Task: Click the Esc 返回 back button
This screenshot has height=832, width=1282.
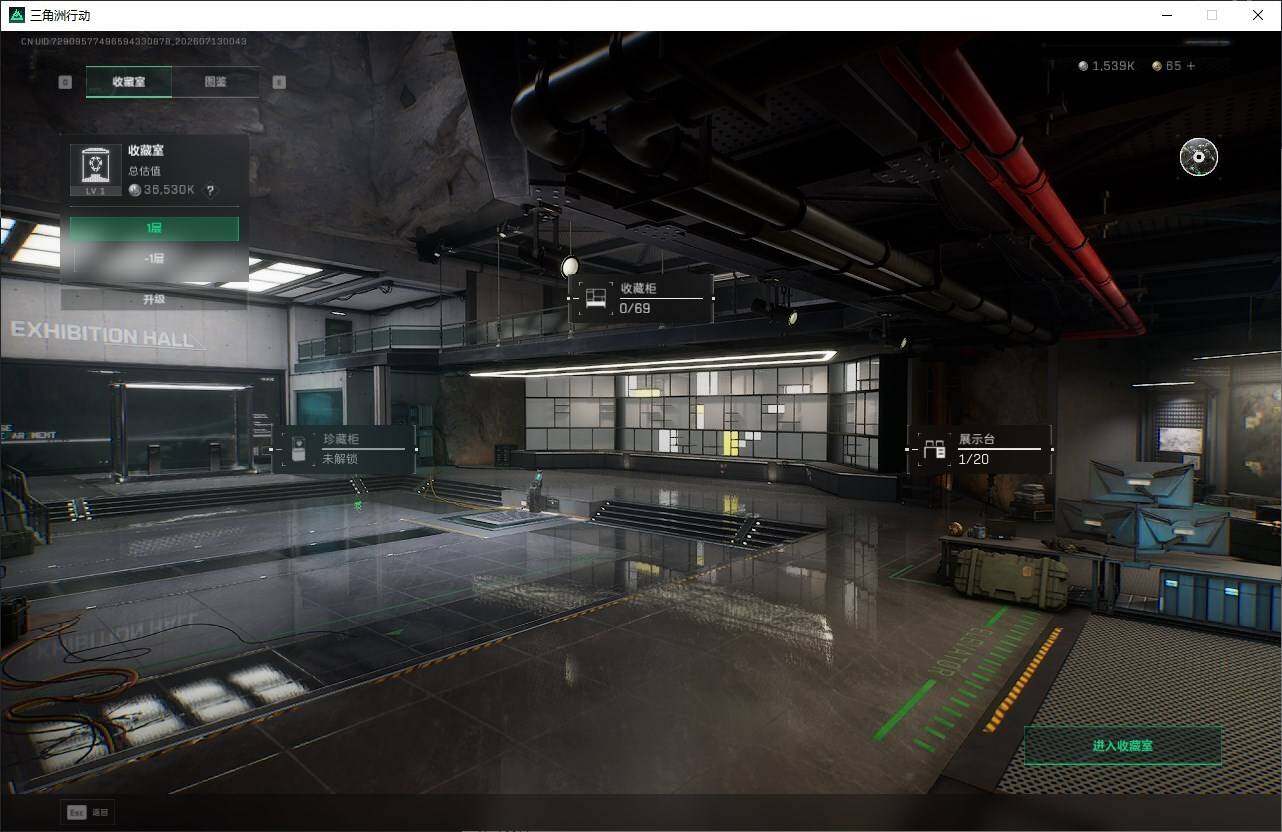Action: click(x=88, y=812)
